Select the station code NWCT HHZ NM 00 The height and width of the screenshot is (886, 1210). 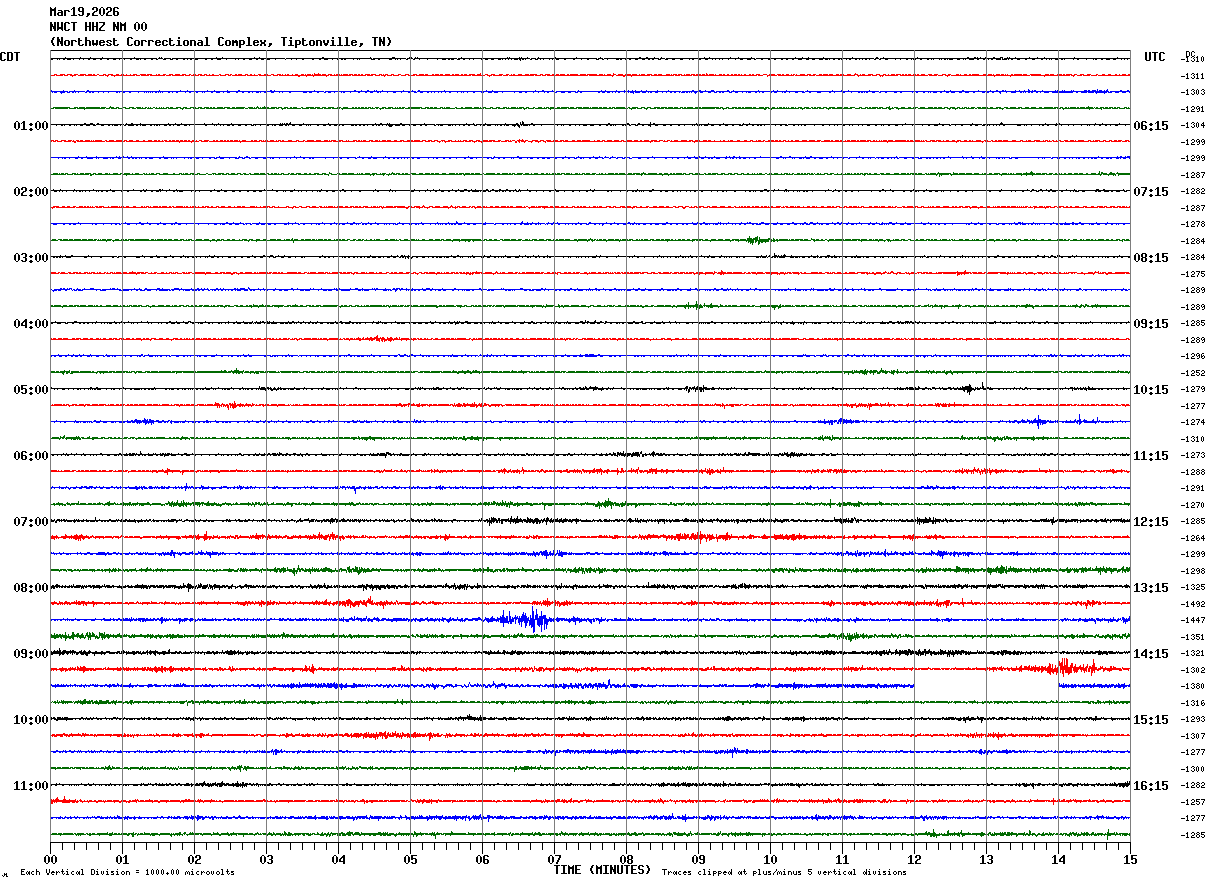point(98,27)
